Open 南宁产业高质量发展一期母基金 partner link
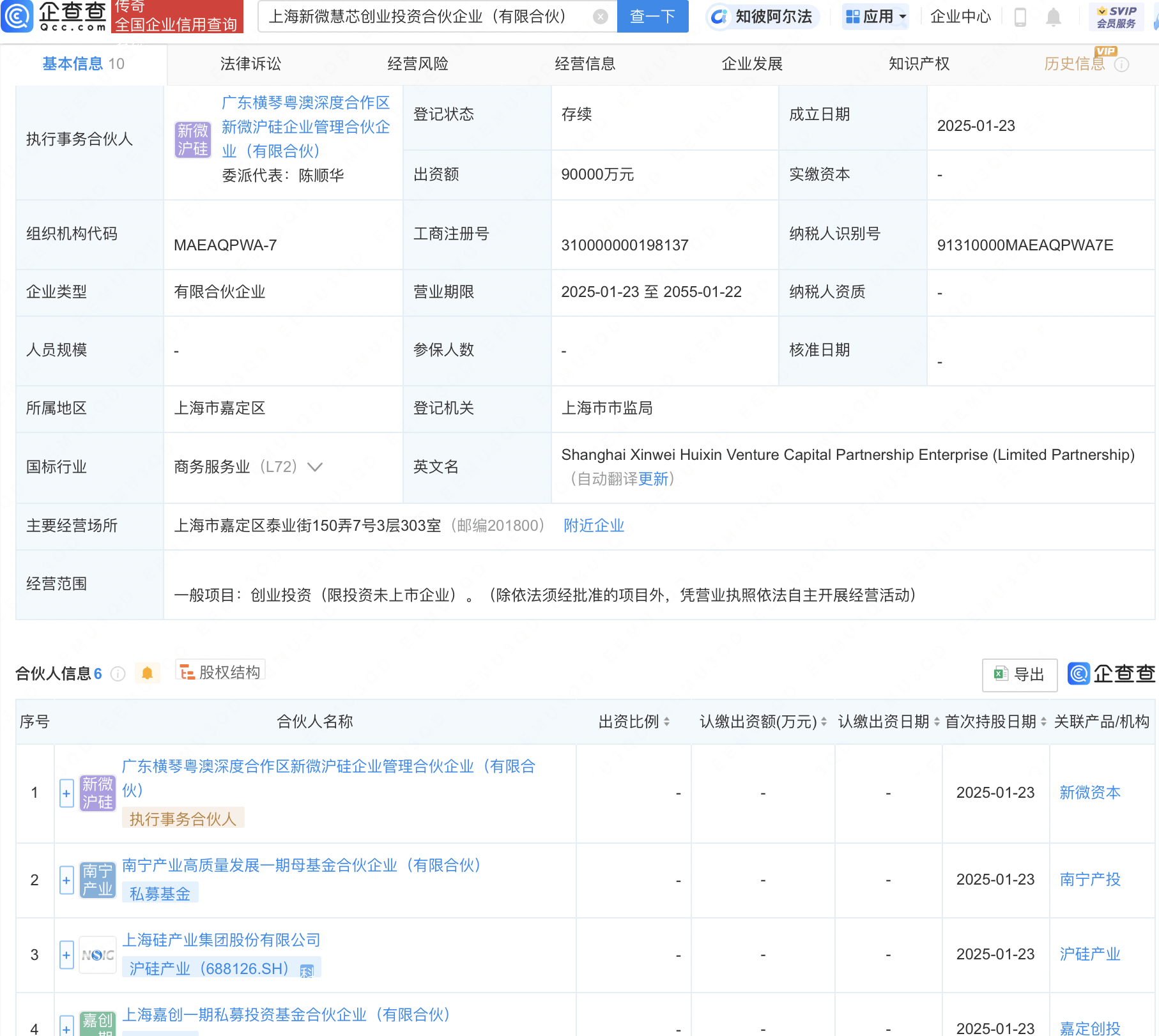1159x1036 pixels. 302,865
